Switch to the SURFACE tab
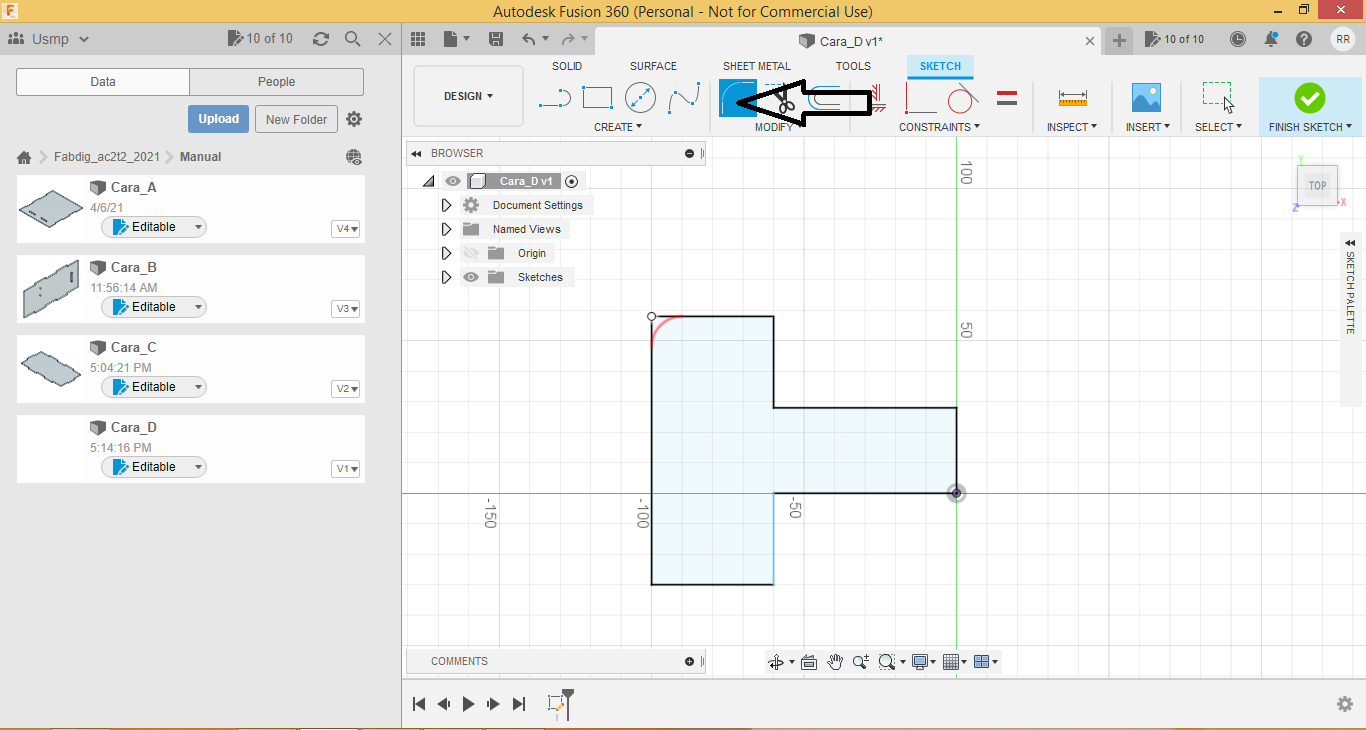1366x730 pixels. pyautogui.click(x=653, y=66)
